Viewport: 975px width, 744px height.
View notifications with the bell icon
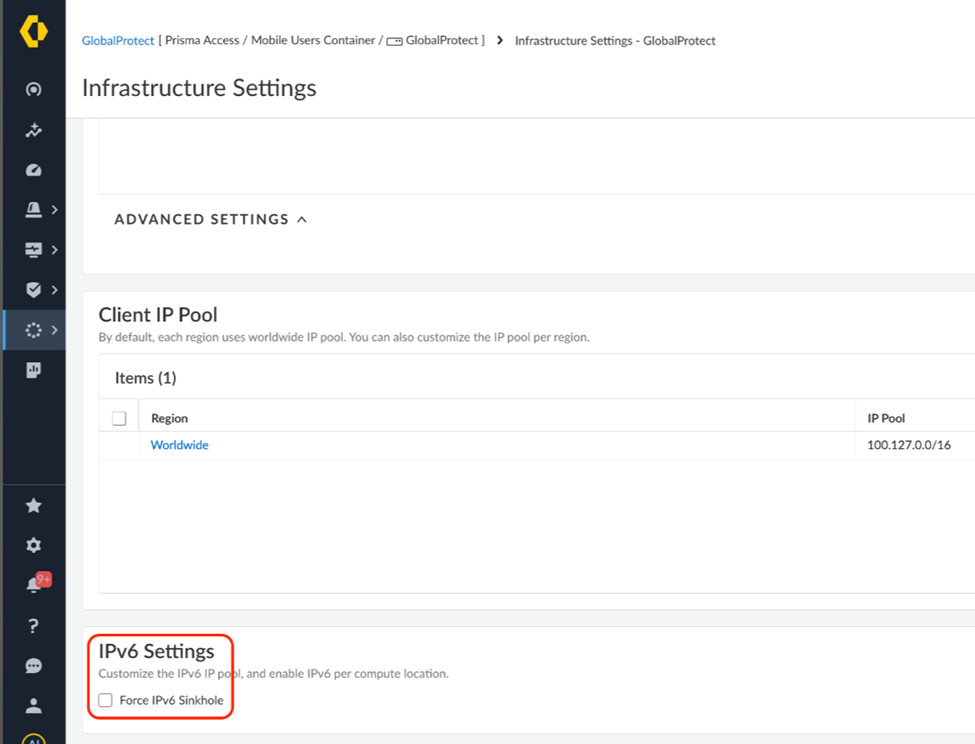34,586
